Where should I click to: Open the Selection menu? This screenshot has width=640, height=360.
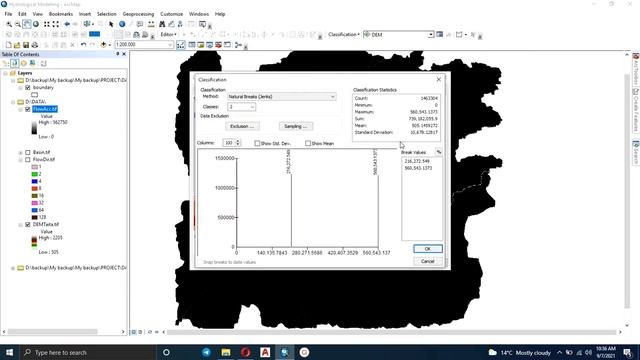tap(107, 14)
